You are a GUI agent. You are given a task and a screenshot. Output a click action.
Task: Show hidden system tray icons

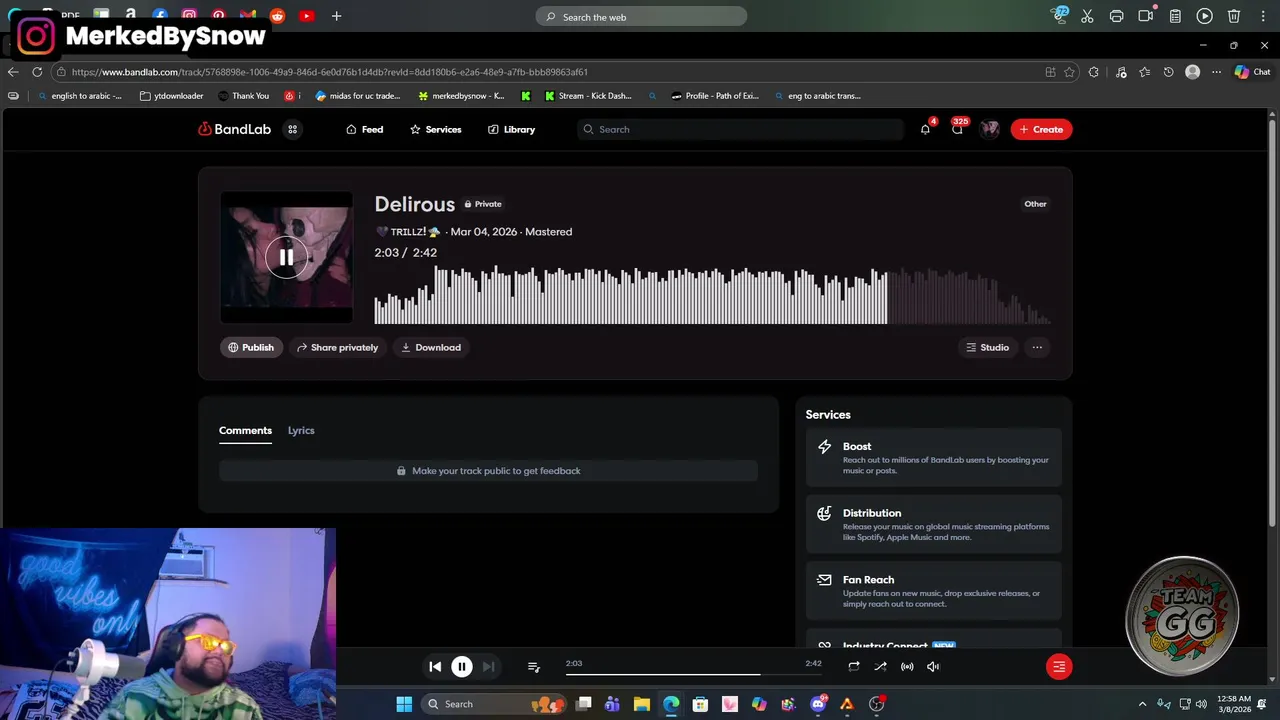(1143, 704)
